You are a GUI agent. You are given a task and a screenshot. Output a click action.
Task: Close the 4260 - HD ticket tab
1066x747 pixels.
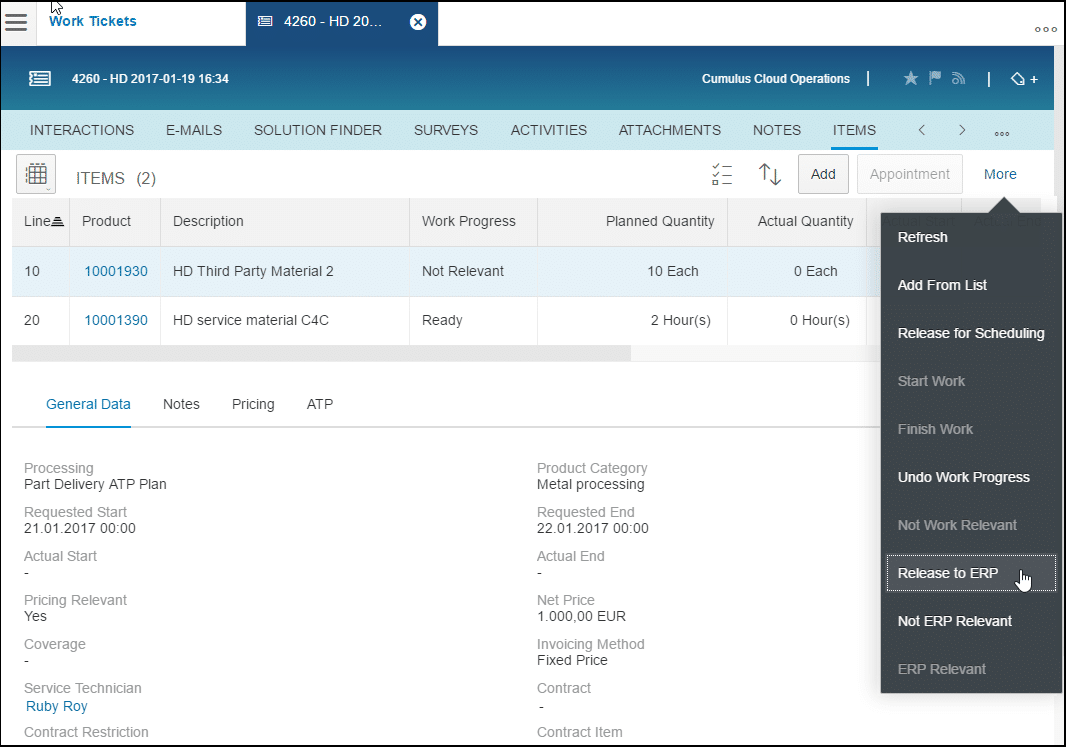coord(418,22)
